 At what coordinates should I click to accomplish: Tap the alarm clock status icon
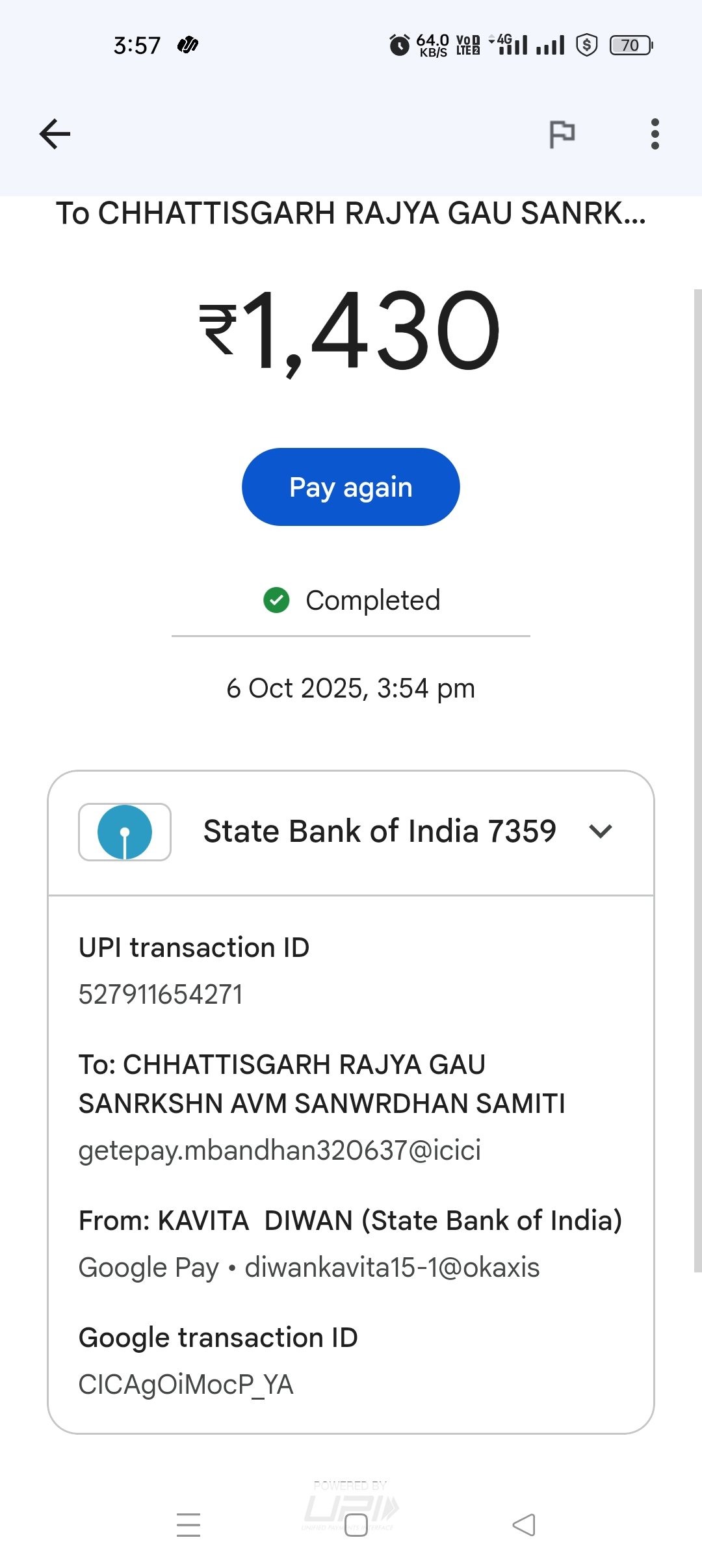pyautogui.click(x=399, y=45)
